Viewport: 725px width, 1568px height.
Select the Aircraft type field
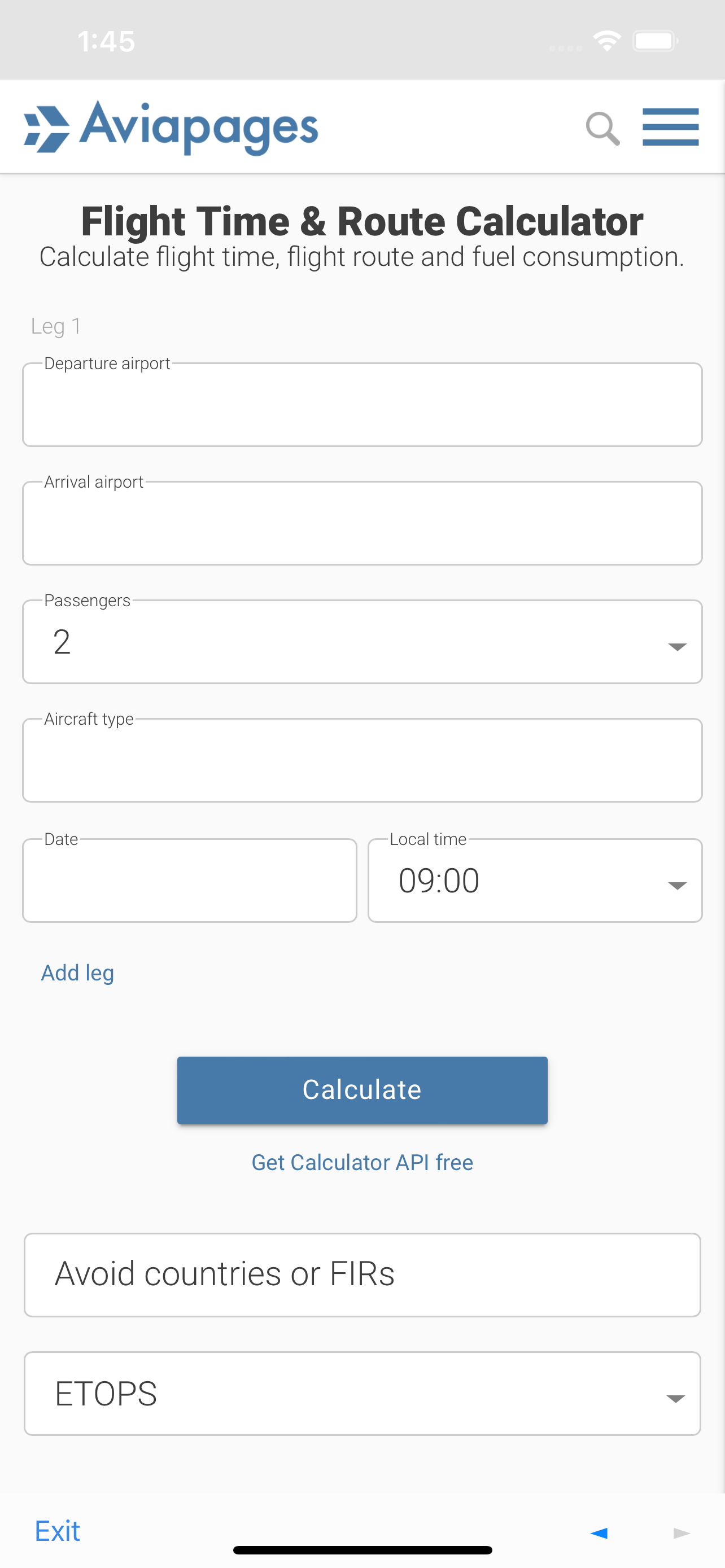click(x=362, y=760)
